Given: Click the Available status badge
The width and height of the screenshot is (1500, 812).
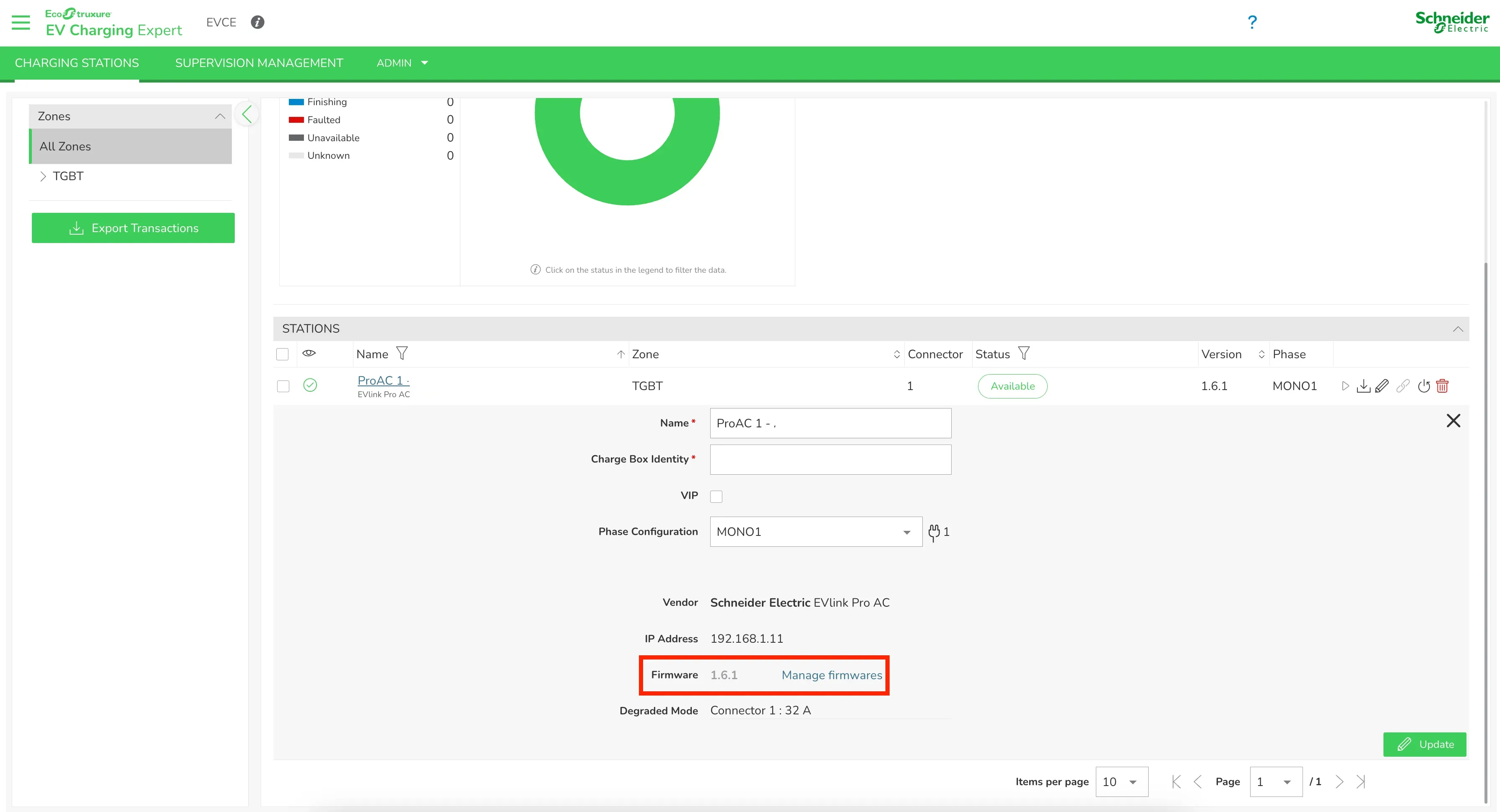Looking at the screenshot, I should (x=1012, y=386).
